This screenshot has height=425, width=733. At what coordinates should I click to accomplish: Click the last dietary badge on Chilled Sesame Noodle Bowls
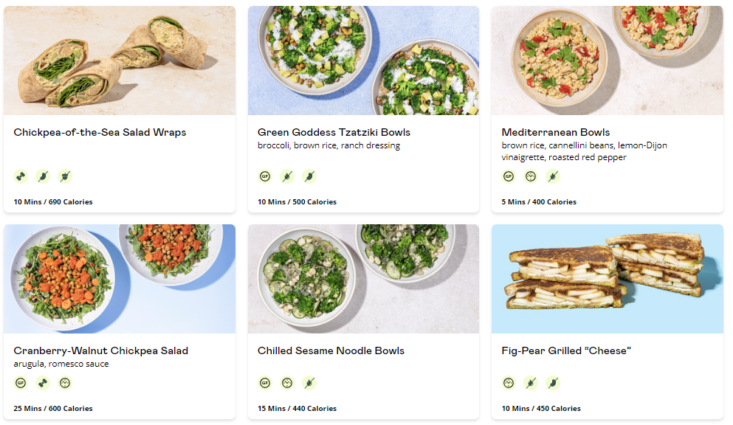coord(310,382)
